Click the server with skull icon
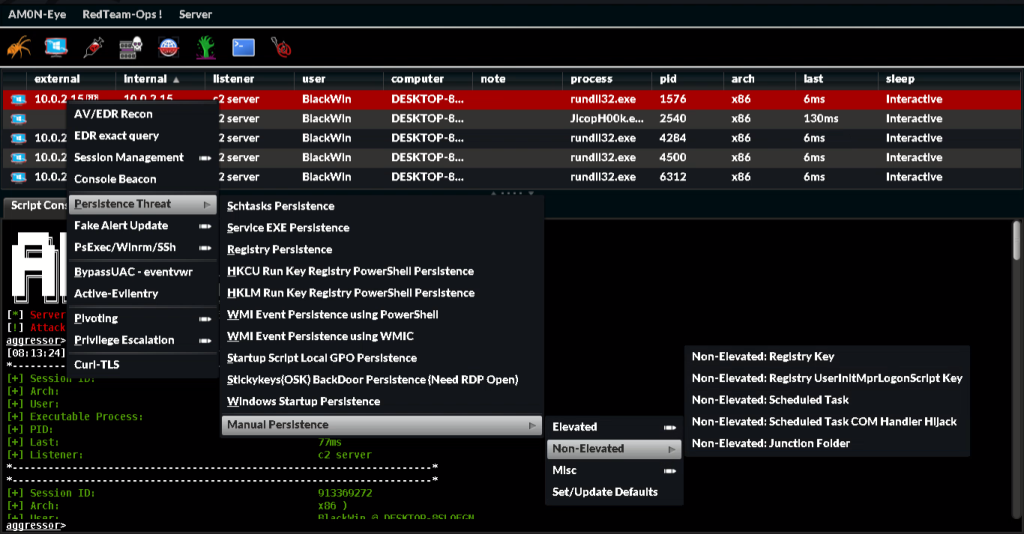 [131, 48]
